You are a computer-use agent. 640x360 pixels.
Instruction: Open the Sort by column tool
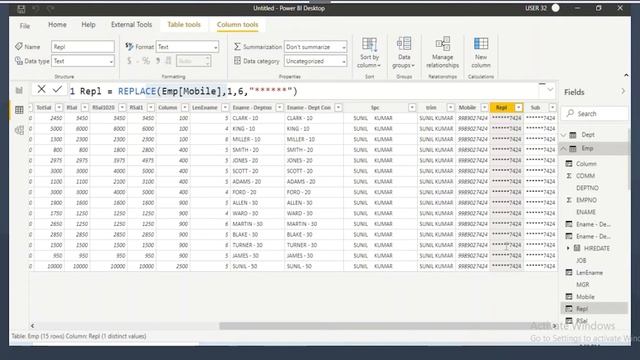pyautogui.click(x=369, y=53)
